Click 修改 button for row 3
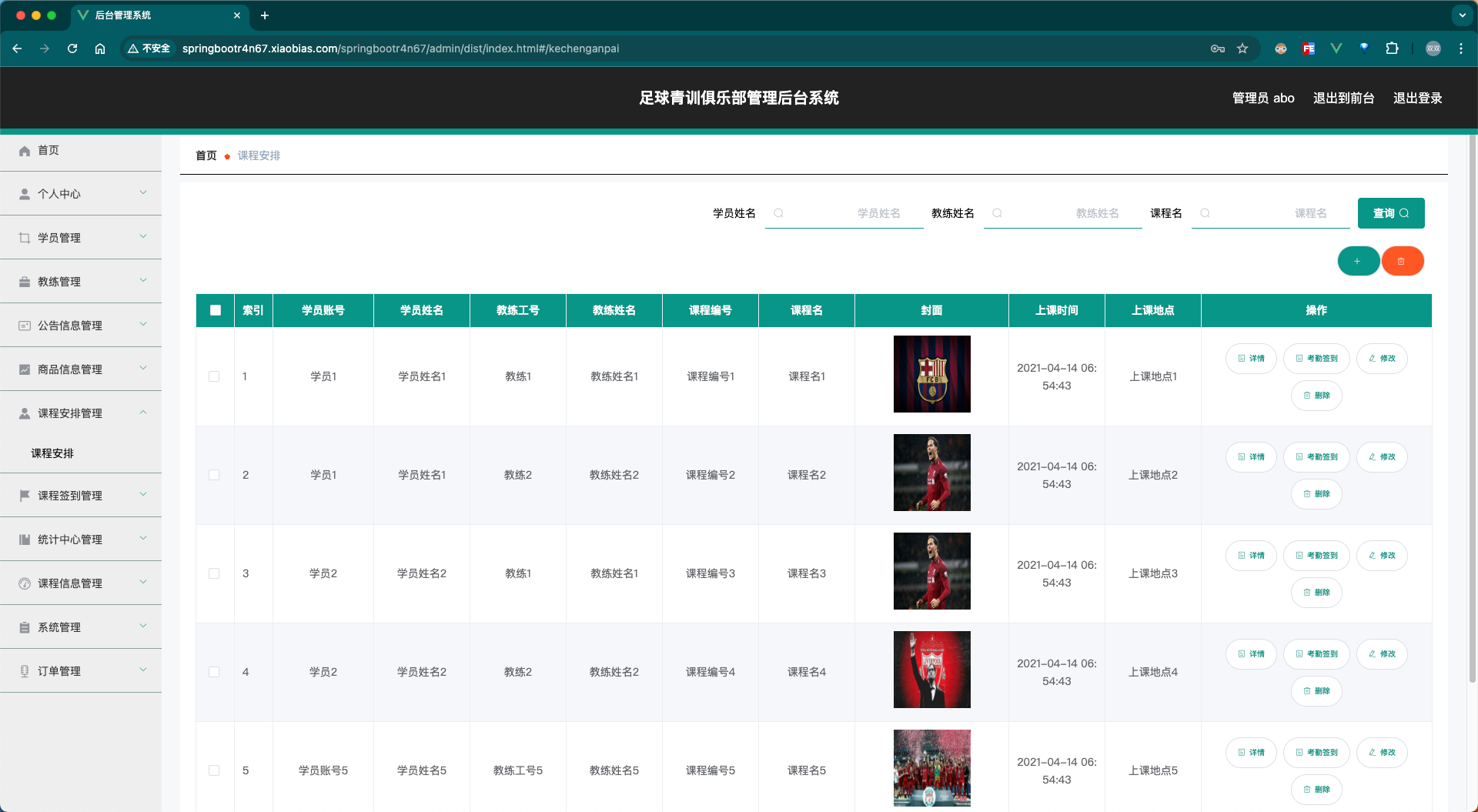 tap(1382, 556)
